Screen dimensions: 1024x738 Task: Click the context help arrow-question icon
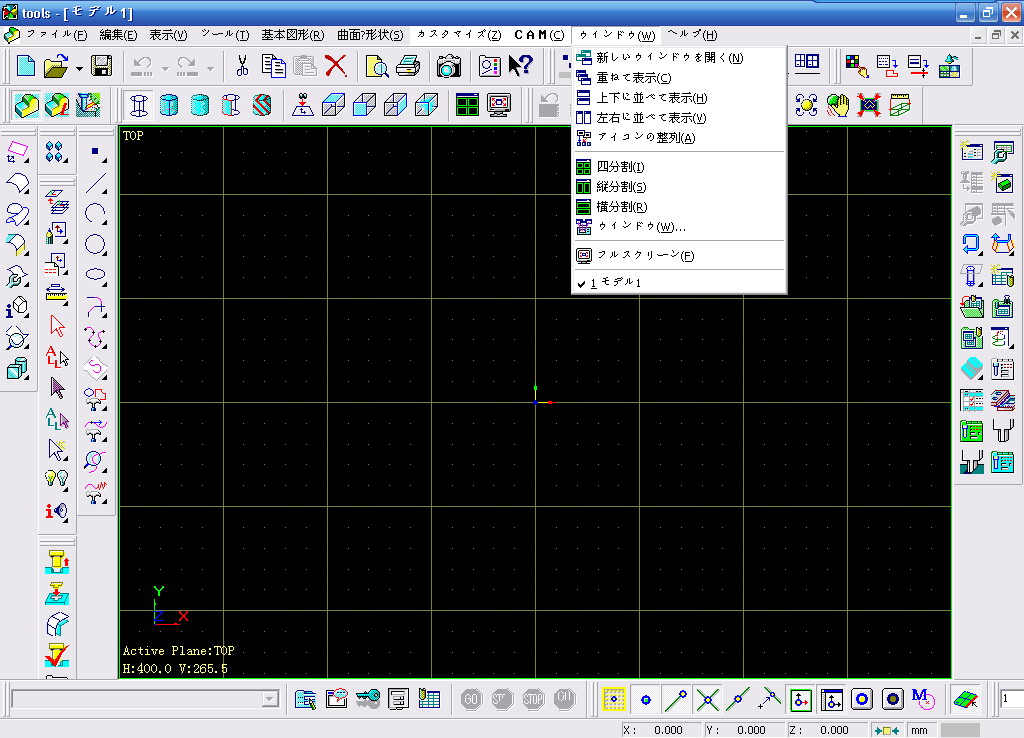click(520, 66)
